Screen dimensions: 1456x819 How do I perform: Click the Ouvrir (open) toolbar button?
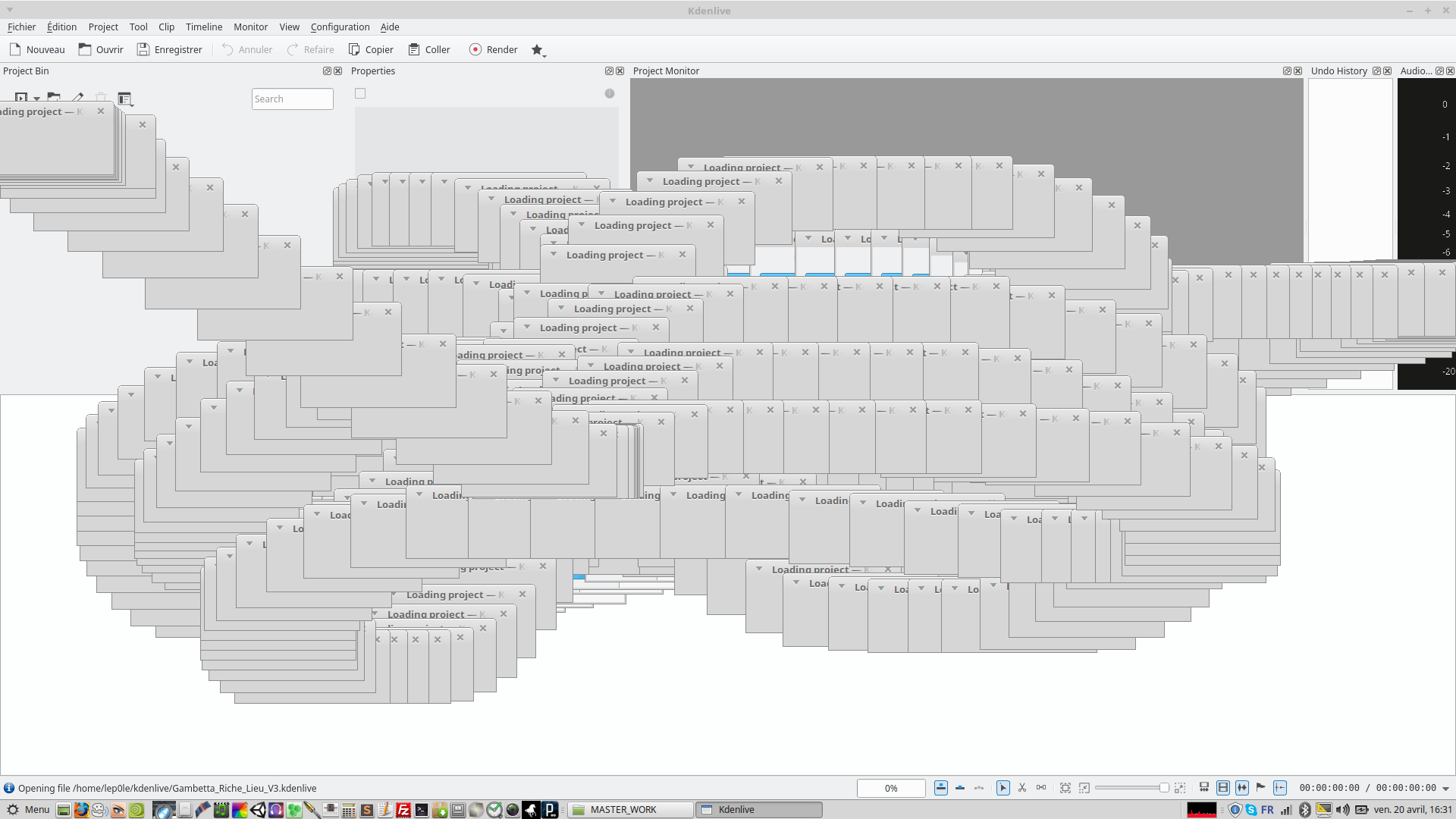tap(100, 49)
